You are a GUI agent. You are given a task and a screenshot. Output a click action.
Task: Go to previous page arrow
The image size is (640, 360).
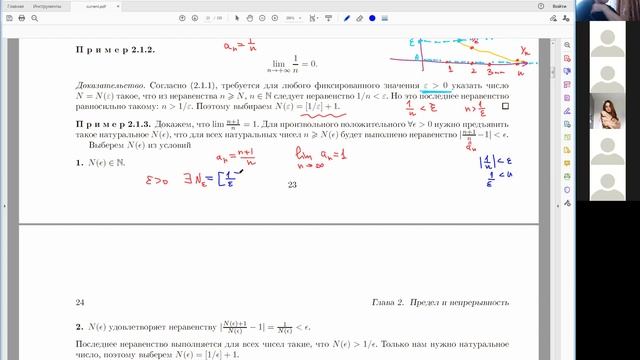click(182, 18)
